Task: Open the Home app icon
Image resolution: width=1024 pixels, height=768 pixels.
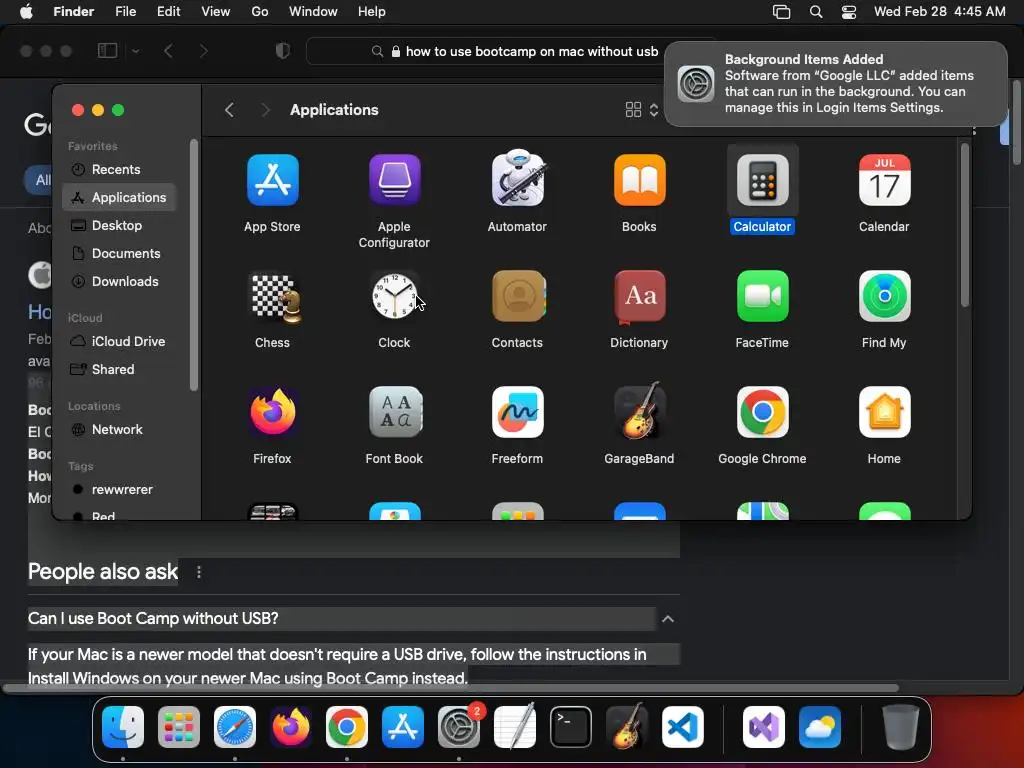Action: (x=884, y=411)
